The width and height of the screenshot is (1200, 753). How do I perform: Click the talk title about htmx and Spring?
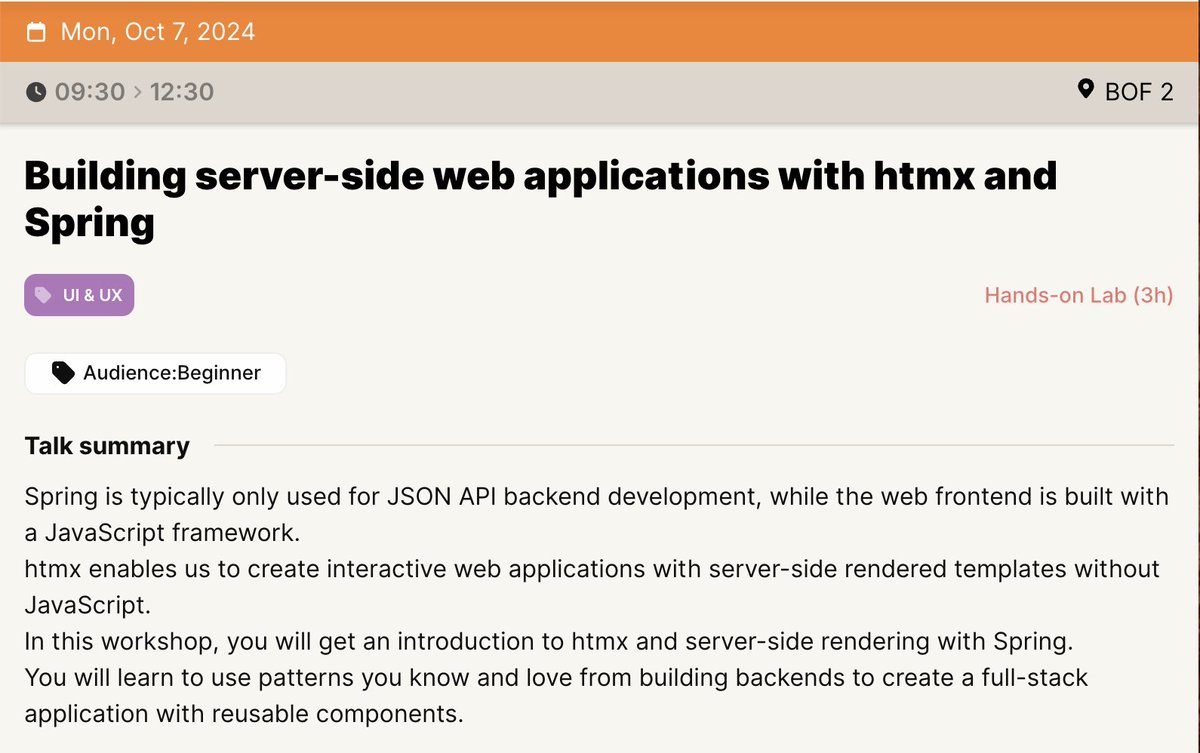tap(541, 200)
